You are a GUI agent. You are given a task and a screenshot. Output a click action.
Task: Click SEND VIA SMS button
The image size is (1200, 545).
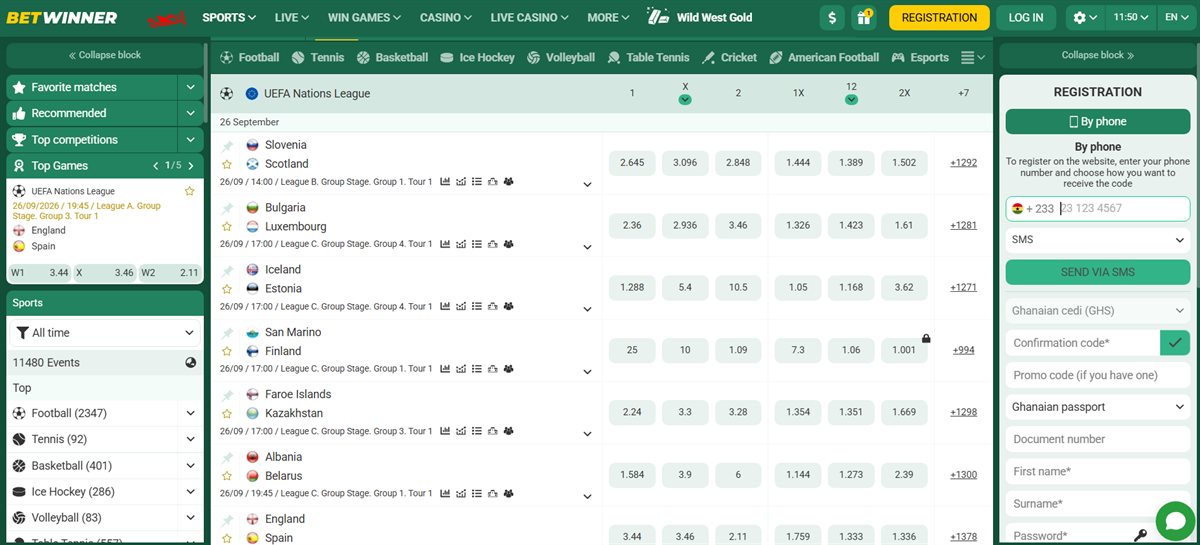1097,272
